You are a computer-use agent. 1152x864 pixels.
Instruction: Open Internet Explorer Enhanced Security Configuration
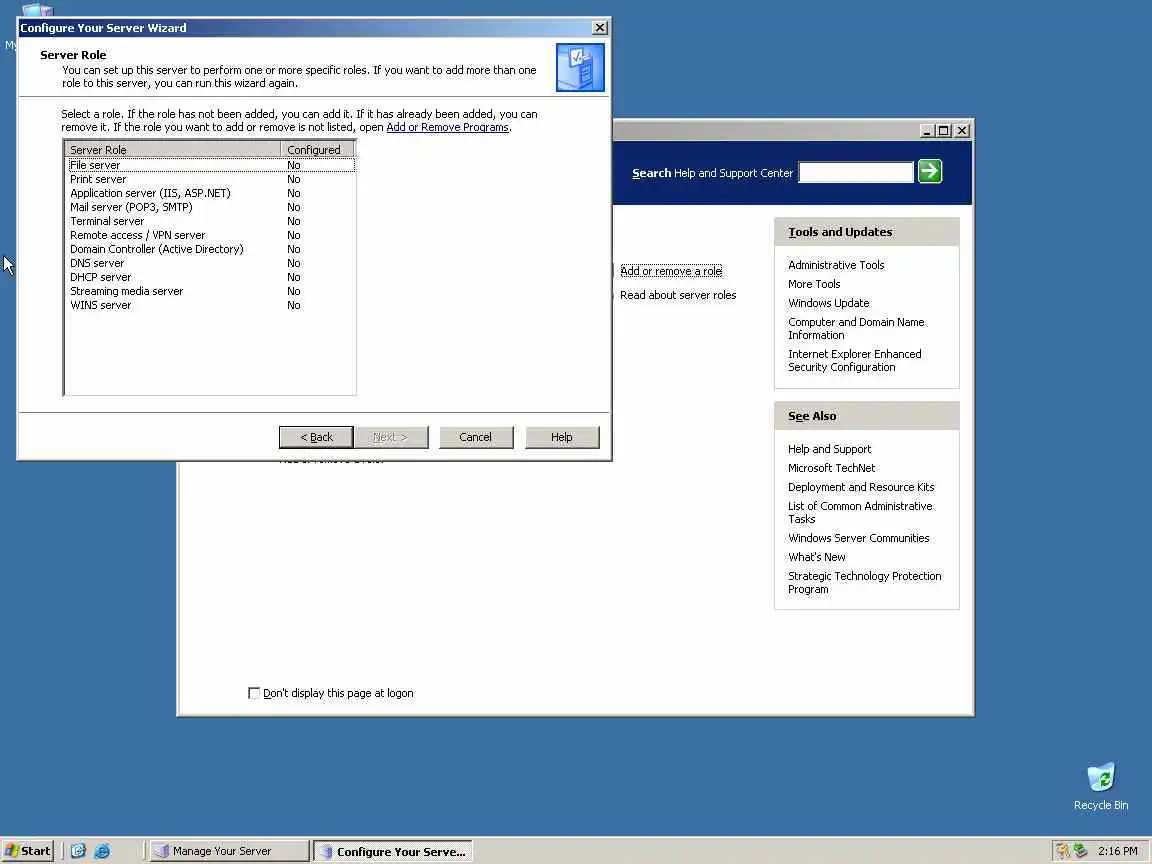coord(854,361)
